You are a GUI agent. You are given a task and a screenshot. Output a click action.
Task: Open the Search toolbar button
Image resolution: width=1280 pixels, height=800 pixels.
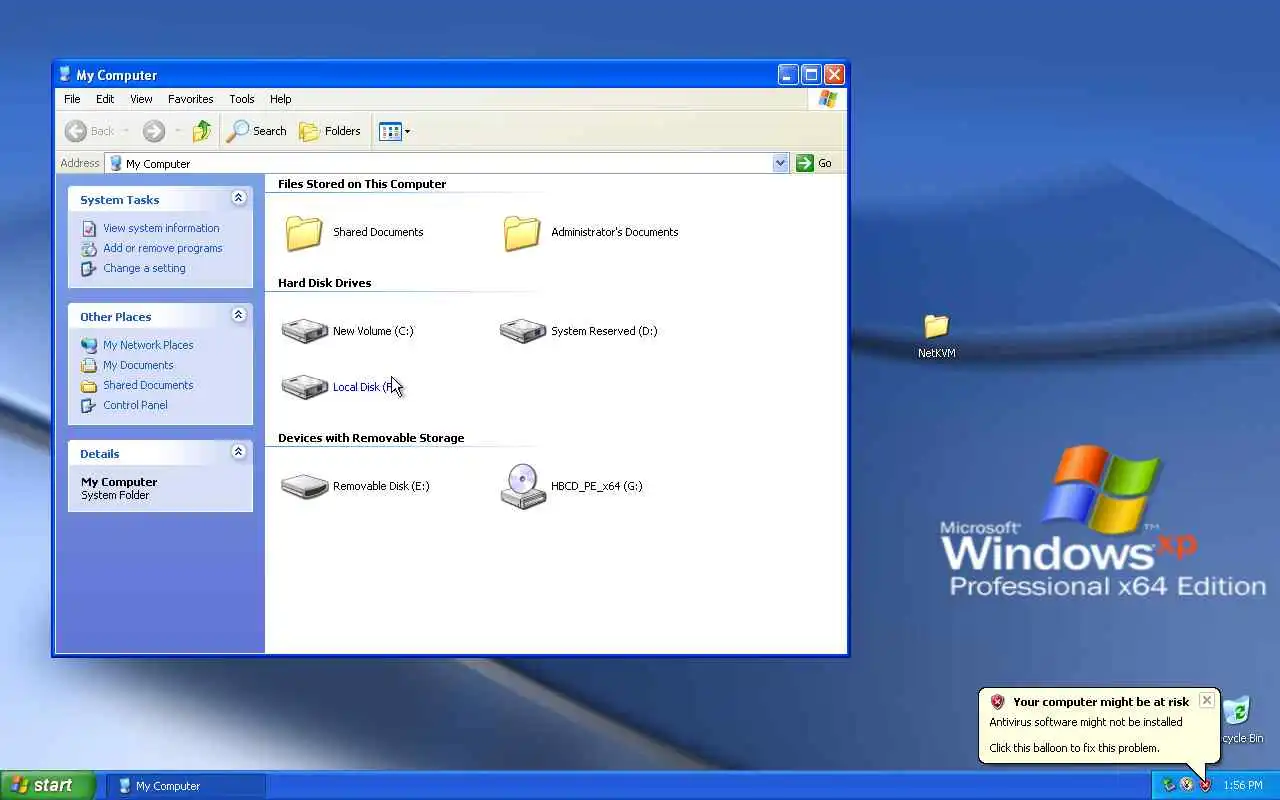[257, 131]
